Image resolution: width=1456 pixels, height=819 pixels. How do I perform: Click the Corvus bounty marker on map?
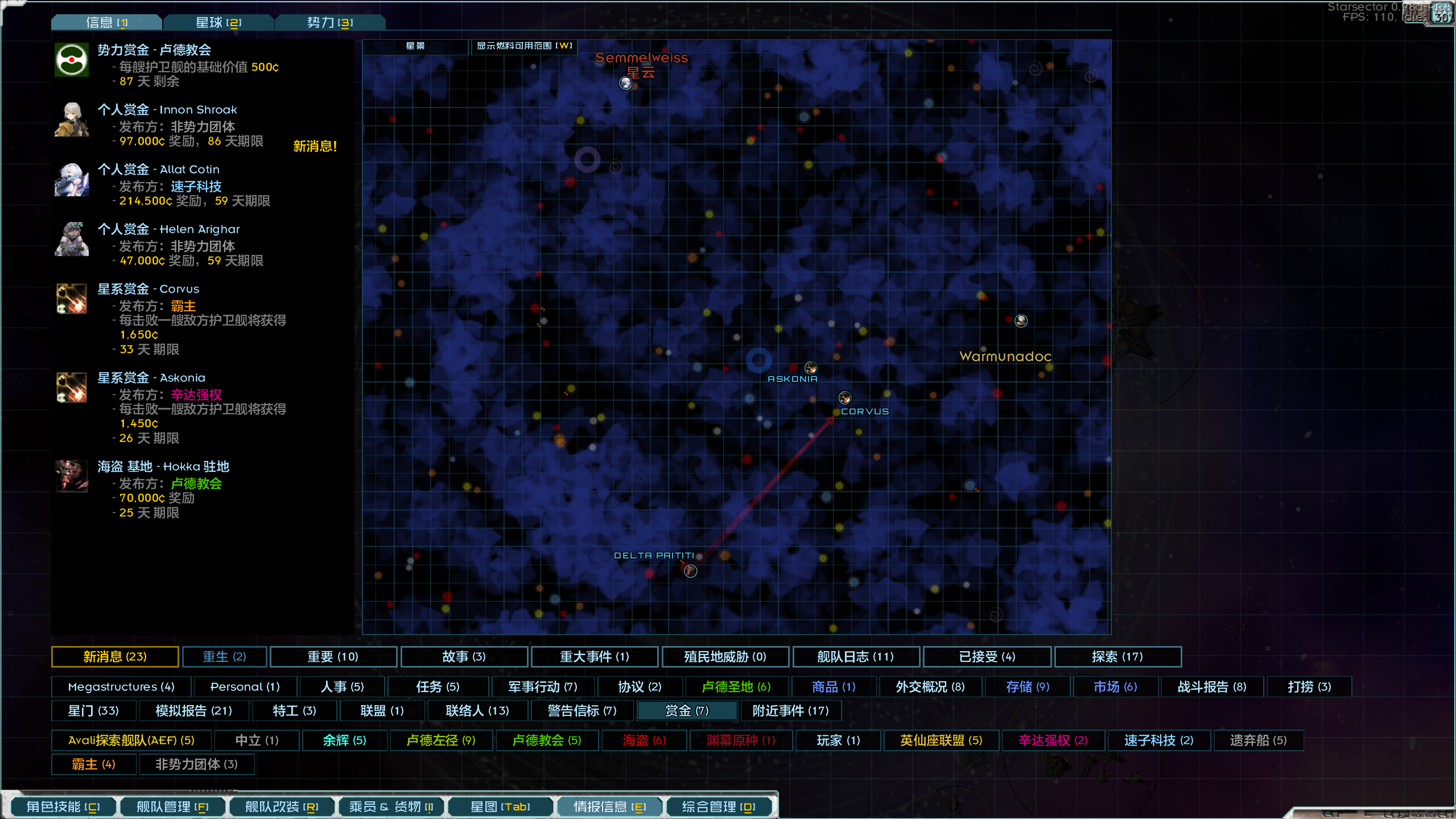pyautogui.click(x=845, y=397)
